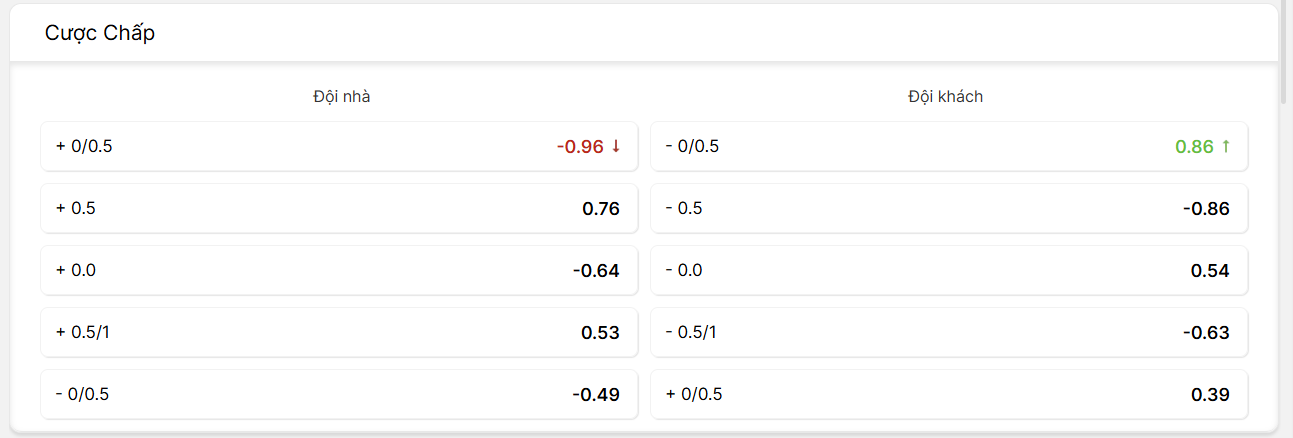The height and width of the screenshot is (438, 1293).
Task: Click the Đội khách column label
Action: pos(945,97)
